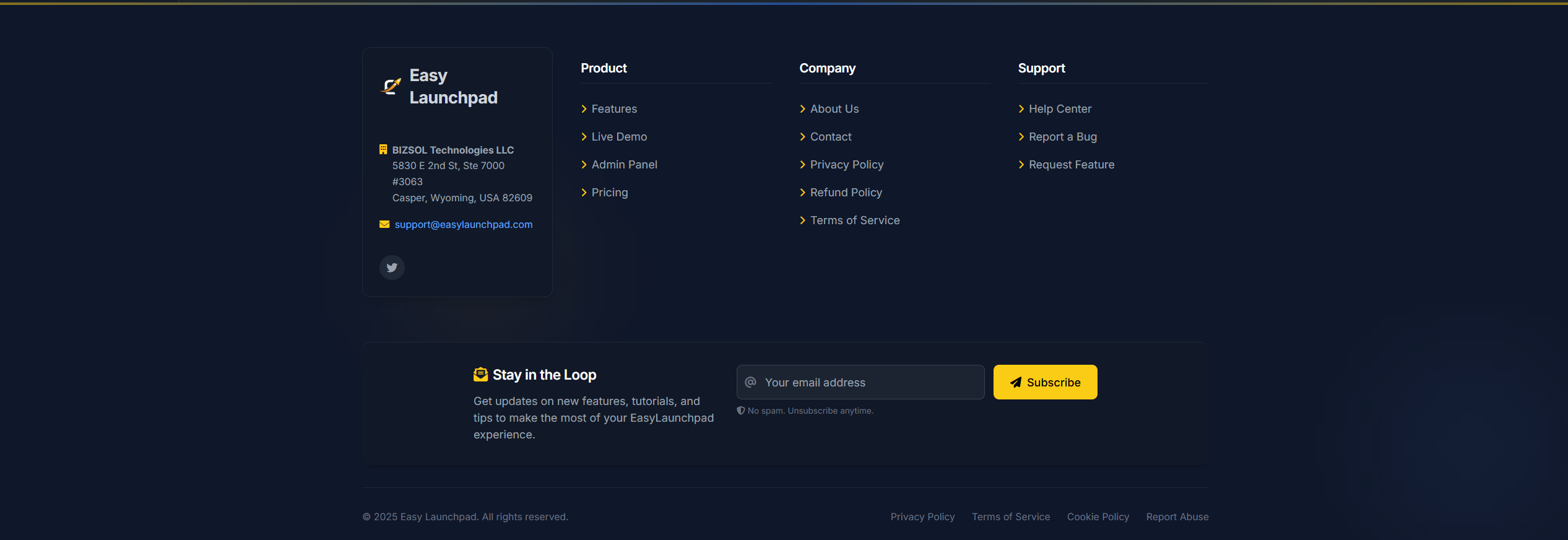The height and width of the screenshot is (540, 1568).
Task: Click the mailbox icon beside Stay in the Loop
Action: (x=480, y=375)
